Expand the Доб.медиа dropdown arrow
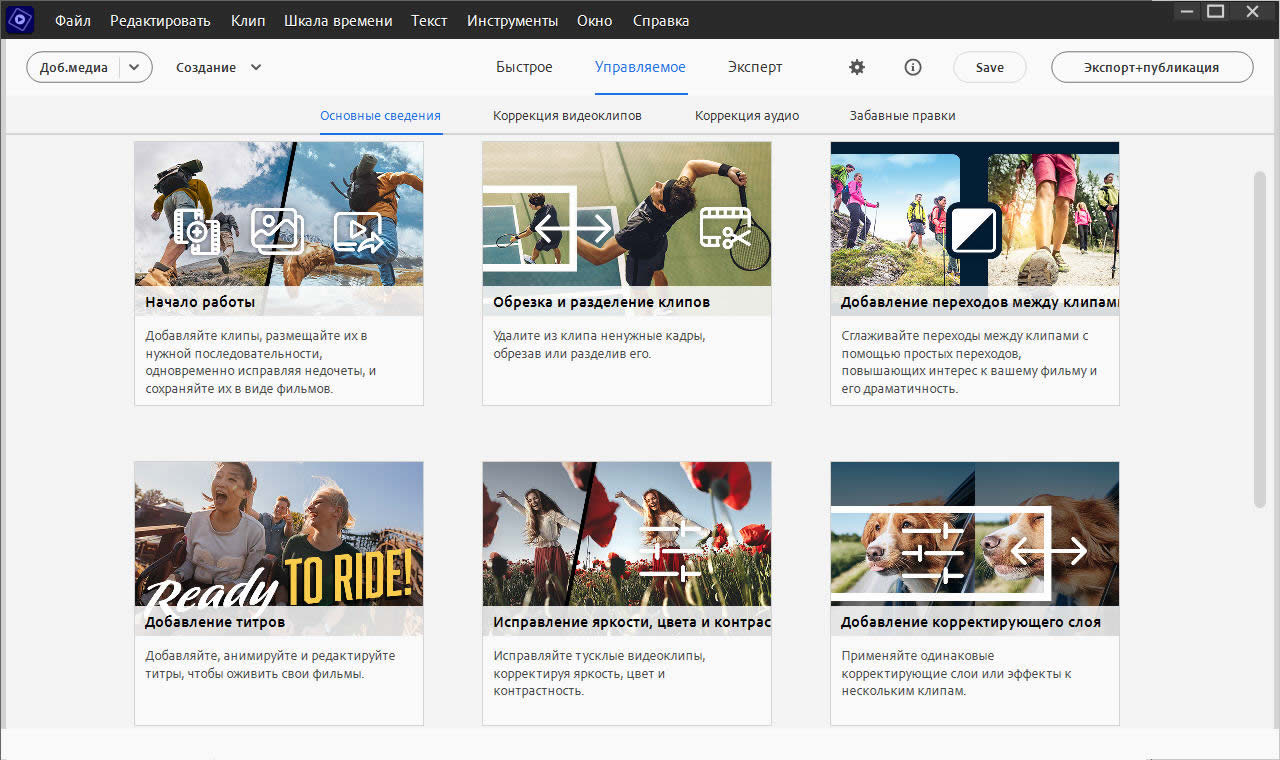Screen dimensions: 1280x760 pos(135,67)
